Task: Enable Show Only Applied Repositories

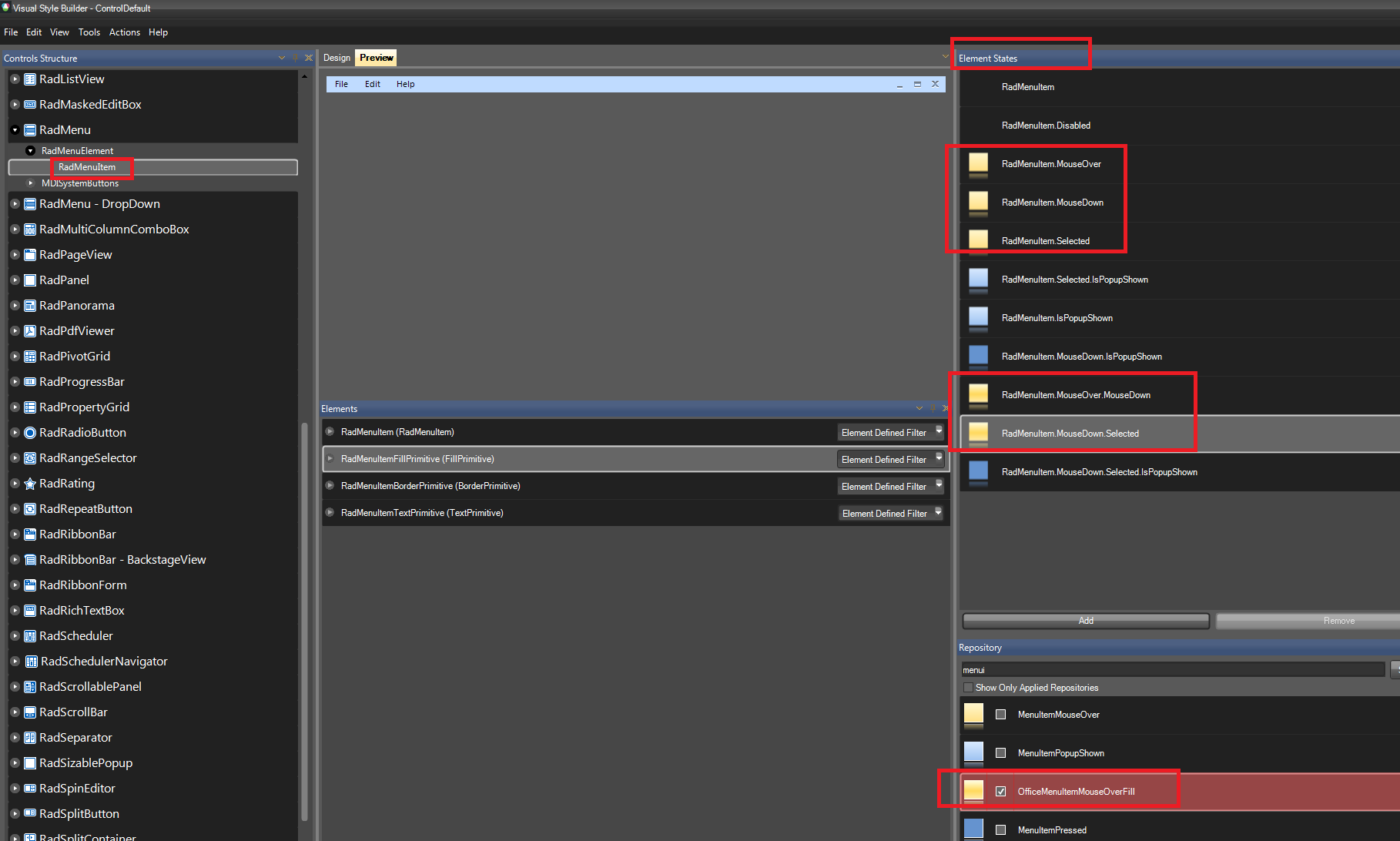Action: pyautogui.click(x=968, y=688)
